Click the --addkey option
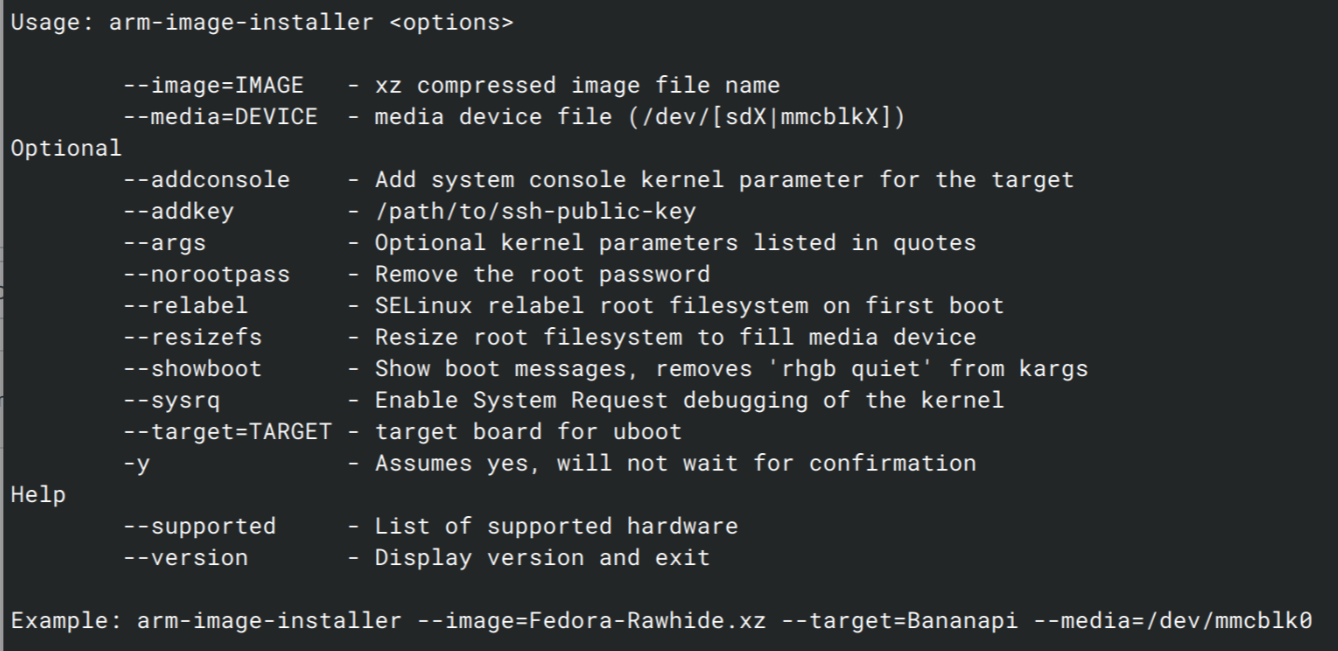This screenshot has height=651, width=1338. [178, 211]
